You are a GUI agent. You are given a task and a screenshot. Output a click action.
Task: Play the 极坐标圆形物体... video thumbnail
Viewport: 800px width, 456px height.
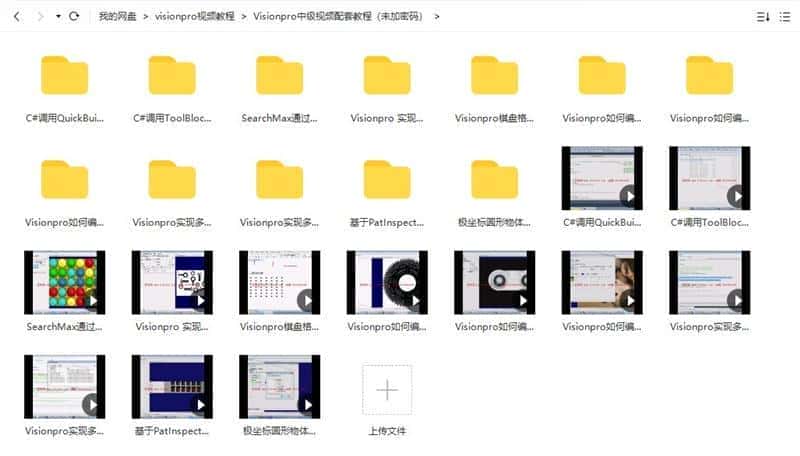[x=280, y=387]
